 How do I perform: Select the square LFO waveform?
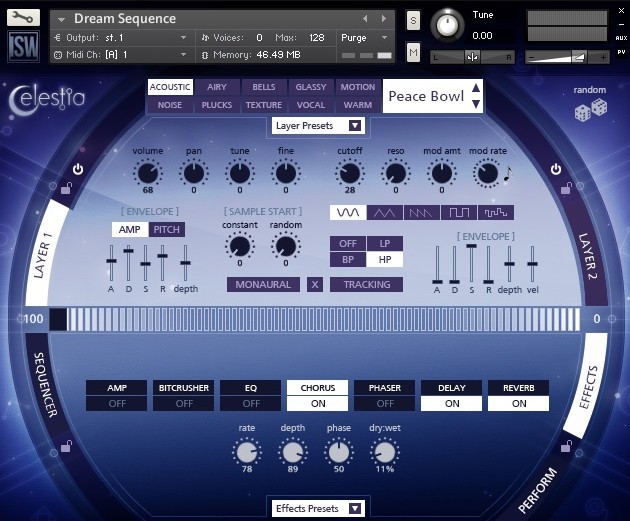tap(459, 212)
